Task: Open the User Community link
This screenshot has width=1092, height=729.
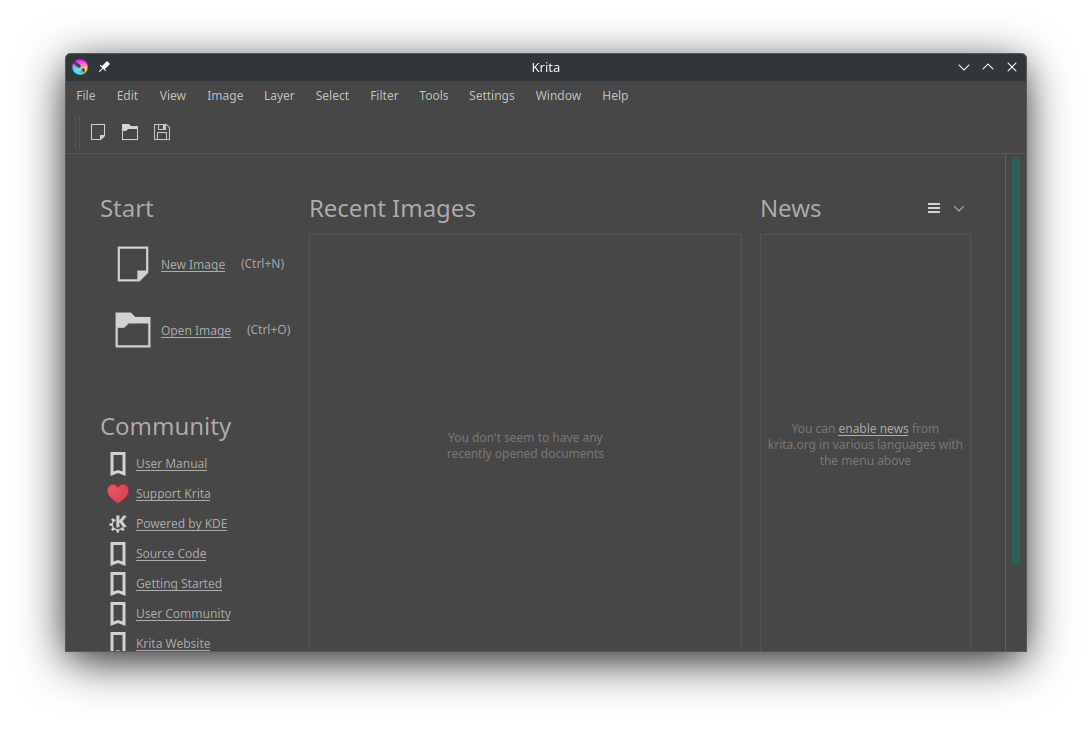Action: [183, 614]
